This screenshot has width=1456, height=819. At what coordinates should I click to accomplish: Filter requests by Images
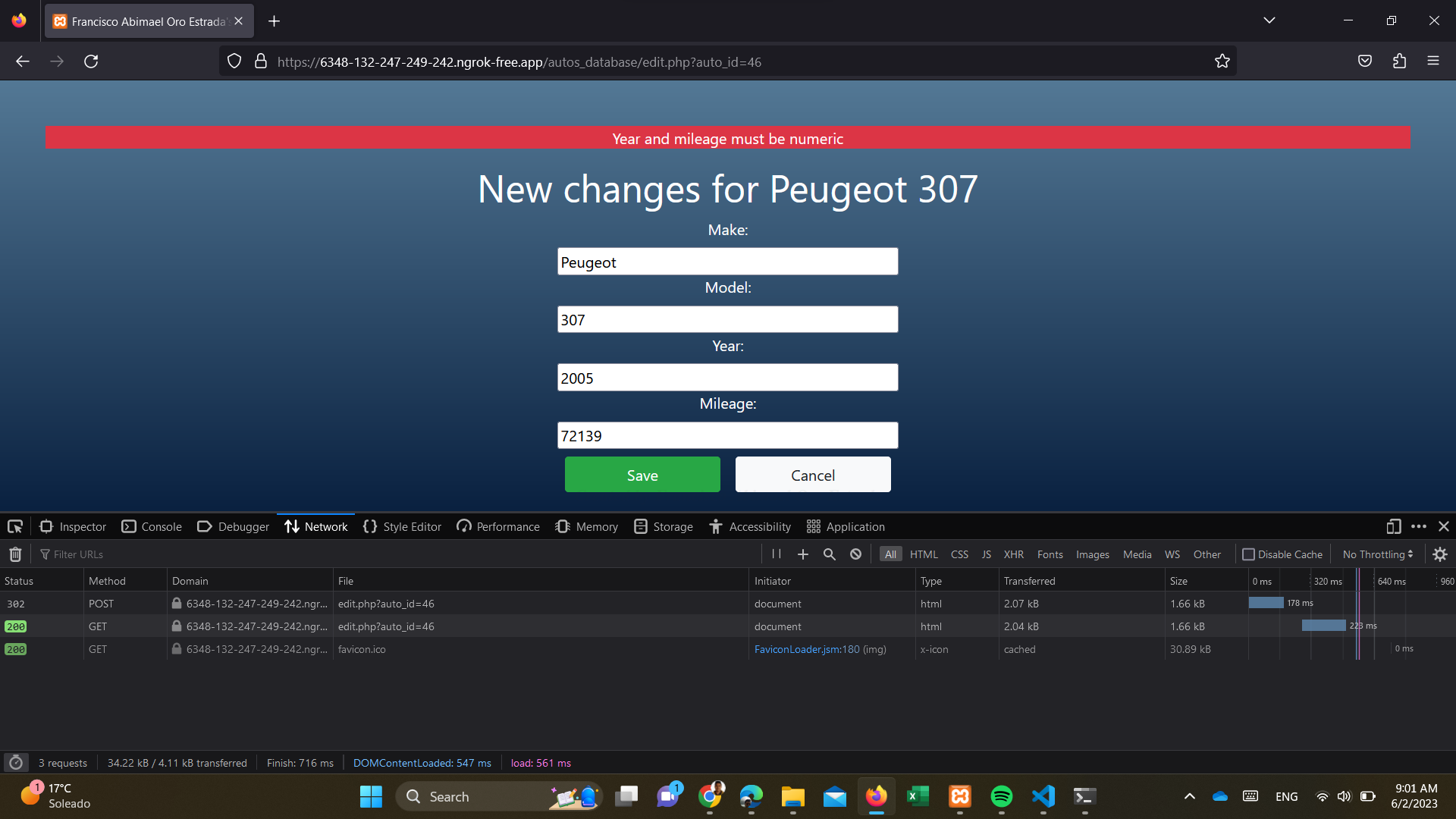click(x=1093, y=554)
